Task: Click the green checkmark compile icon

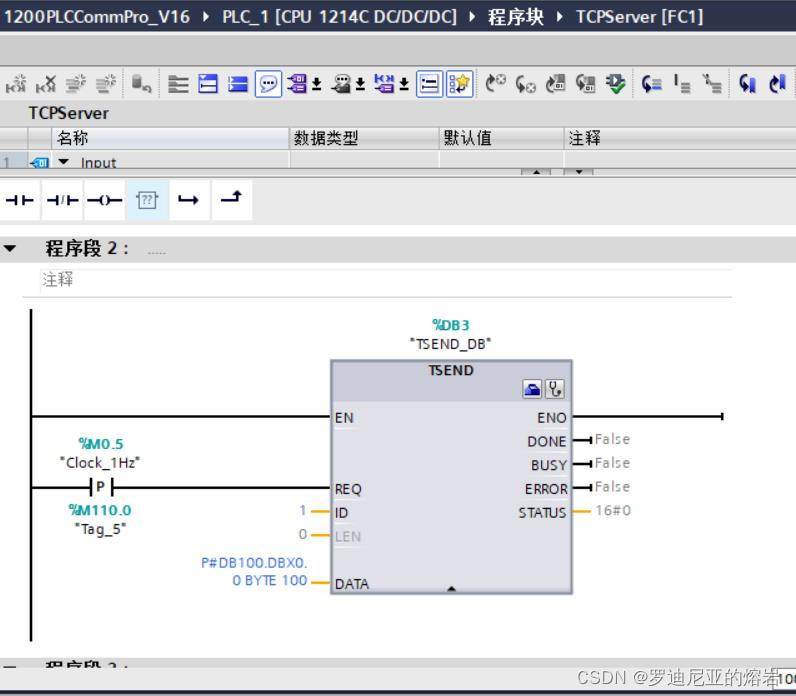Action: click(615, 84)
